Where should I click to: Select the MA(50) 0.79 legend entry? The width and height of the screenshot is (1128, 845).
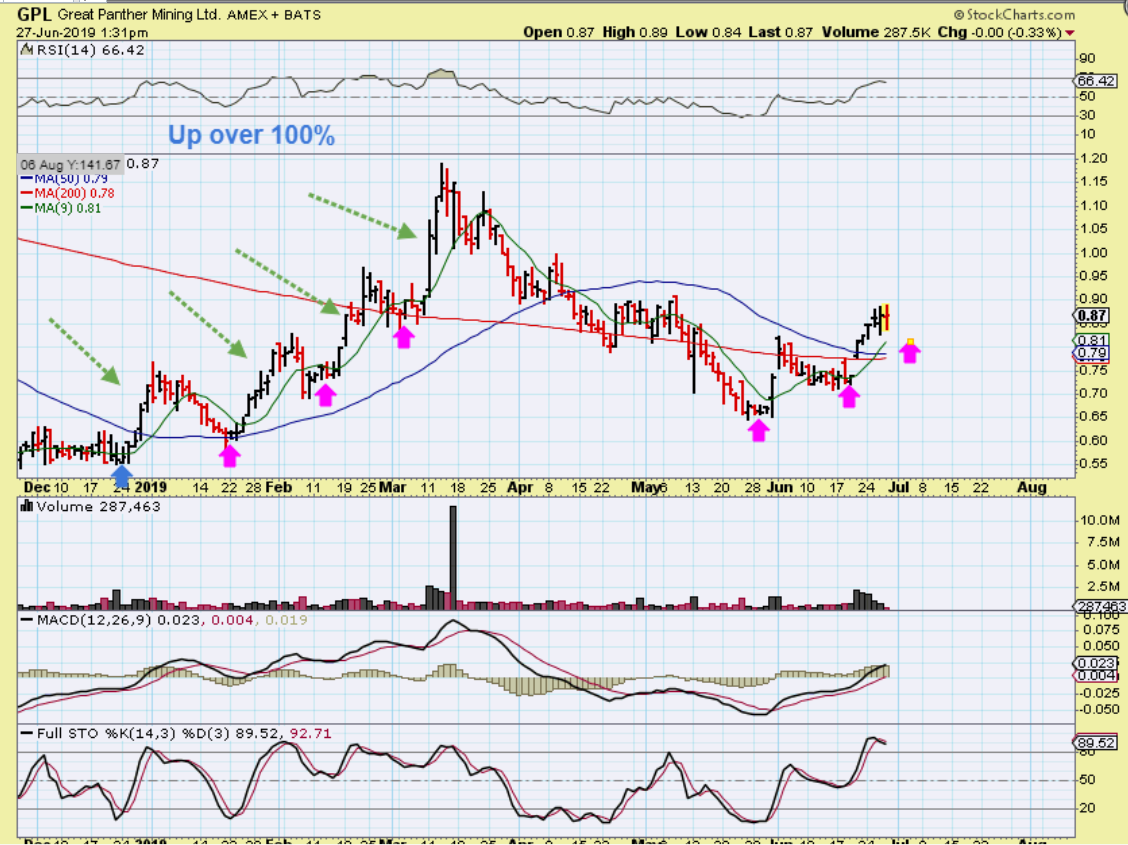[x=65, y=178]
